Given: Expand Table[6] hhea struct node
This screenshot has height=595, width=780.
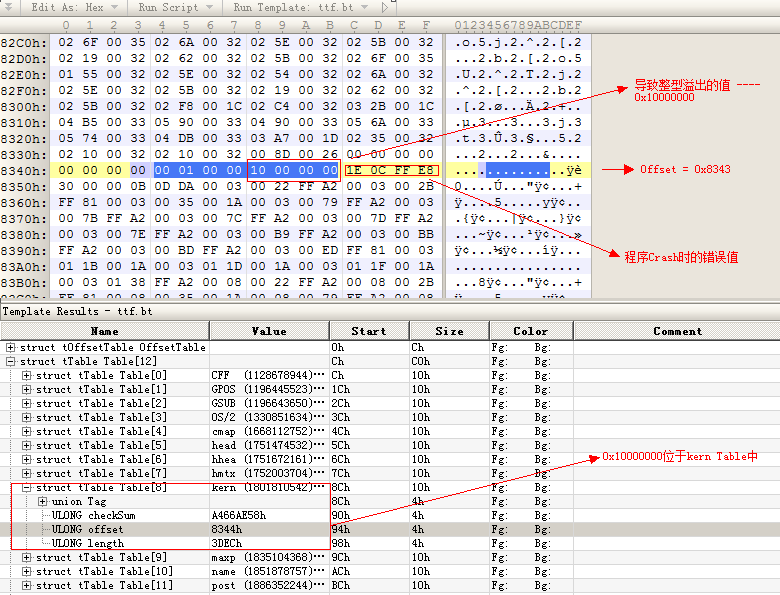Looking at the screenshot, I should (26, 459).
